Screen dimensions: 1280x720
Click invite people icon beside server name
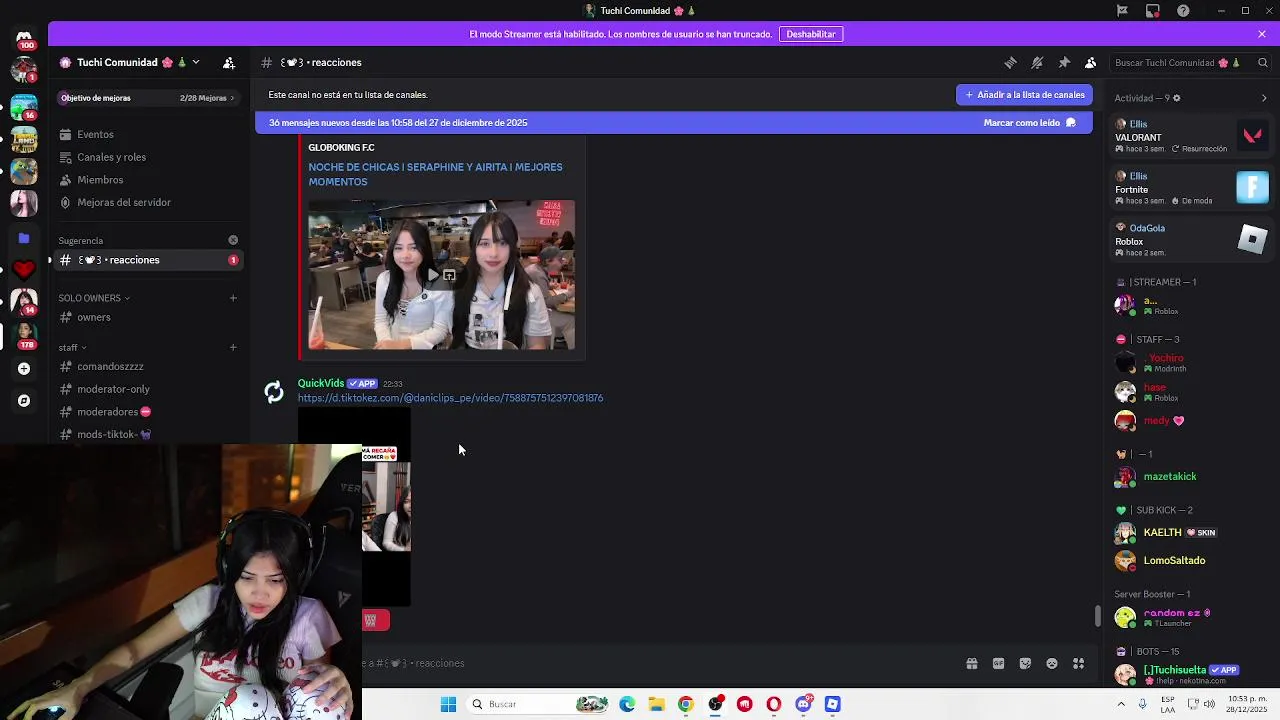tap(229, 62)
